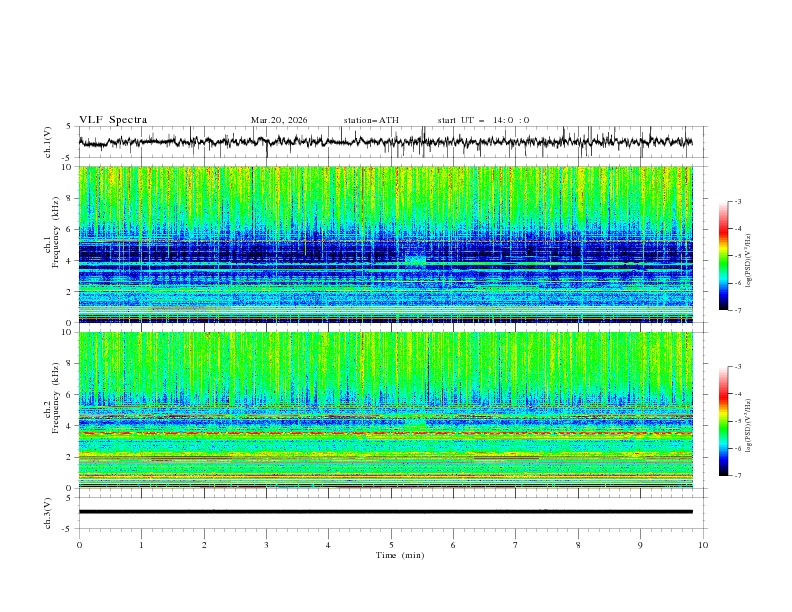Click the -3 value on the upper color bar

736,202
